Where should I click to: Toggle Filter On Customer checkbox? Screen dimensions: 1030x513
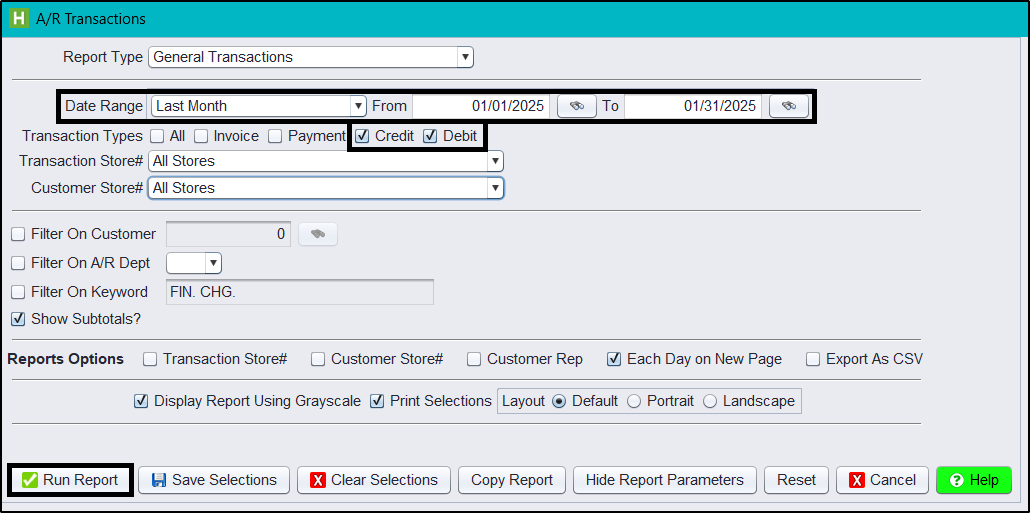[18, 234]
